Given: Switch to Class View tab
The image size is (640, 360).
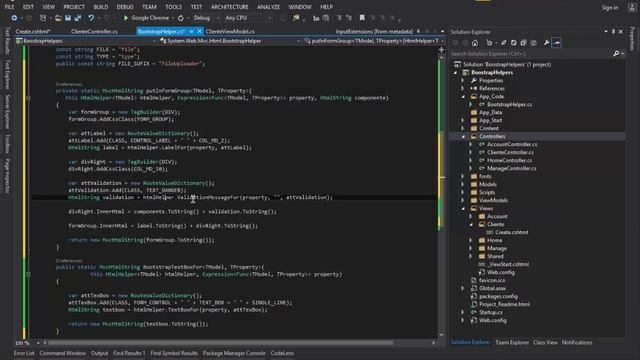Looking at the screenshot, I should [x=545, y=342].
